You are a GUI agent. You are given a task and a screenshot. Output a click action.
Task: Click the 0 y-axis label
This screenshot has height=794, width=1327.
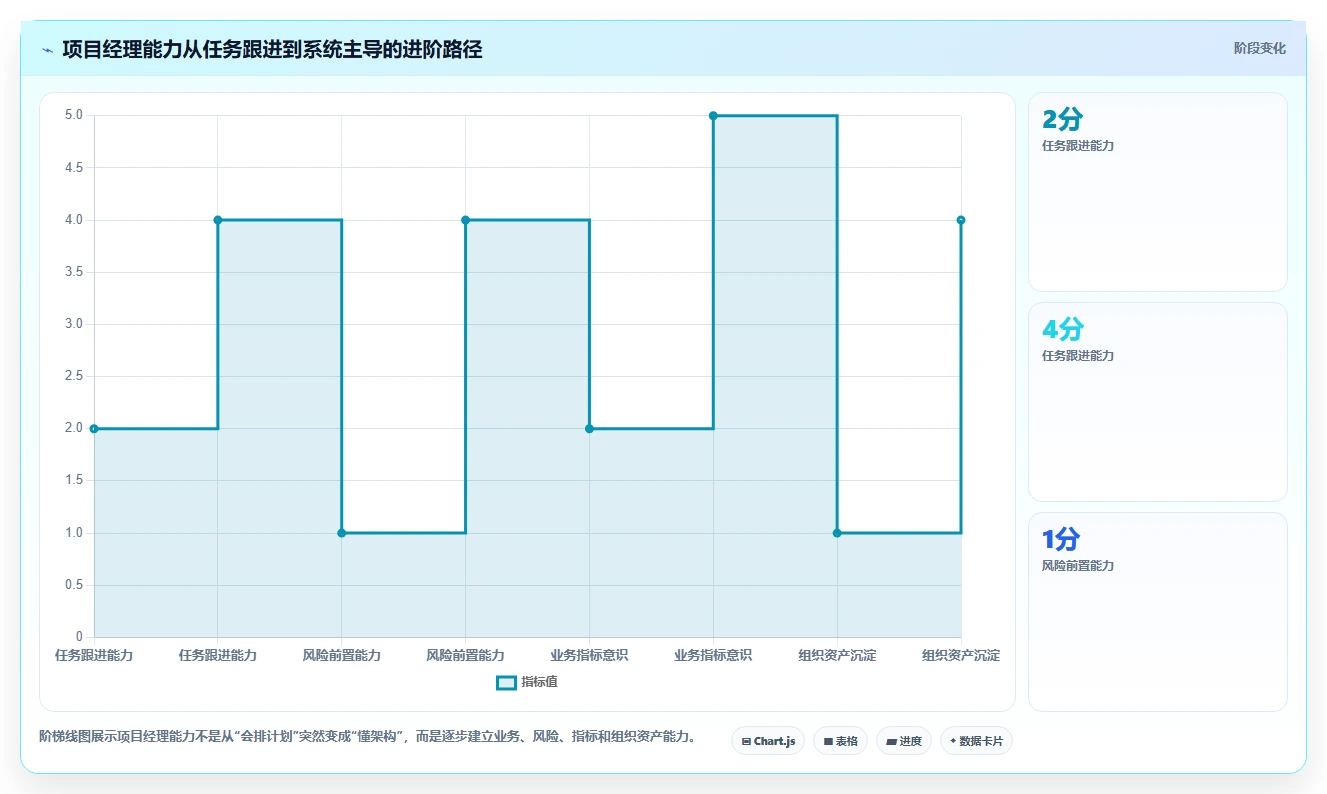(80, 637)
